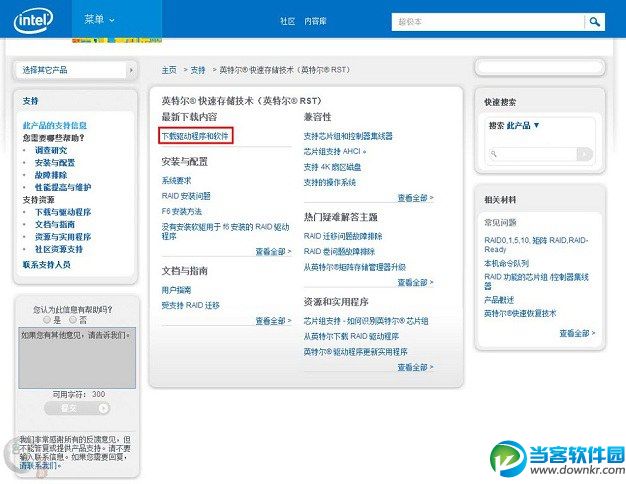The height and width of the screenshot is (484, 626).
Task: Open 英特尔快速恢复技术 link
Action: click(x=520, y=313)
